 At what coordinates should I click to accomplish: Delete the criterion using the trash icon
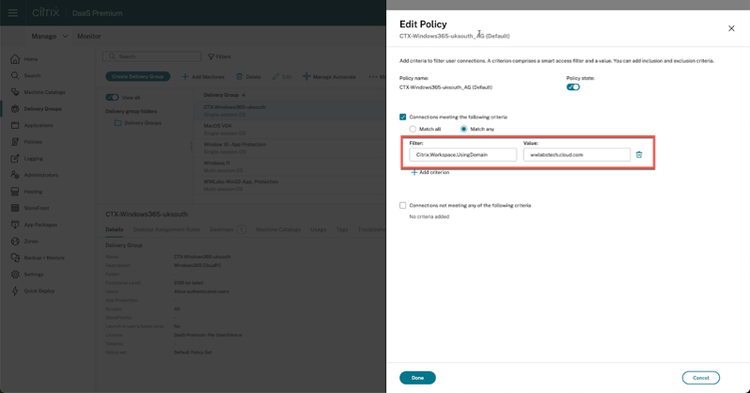639,154
